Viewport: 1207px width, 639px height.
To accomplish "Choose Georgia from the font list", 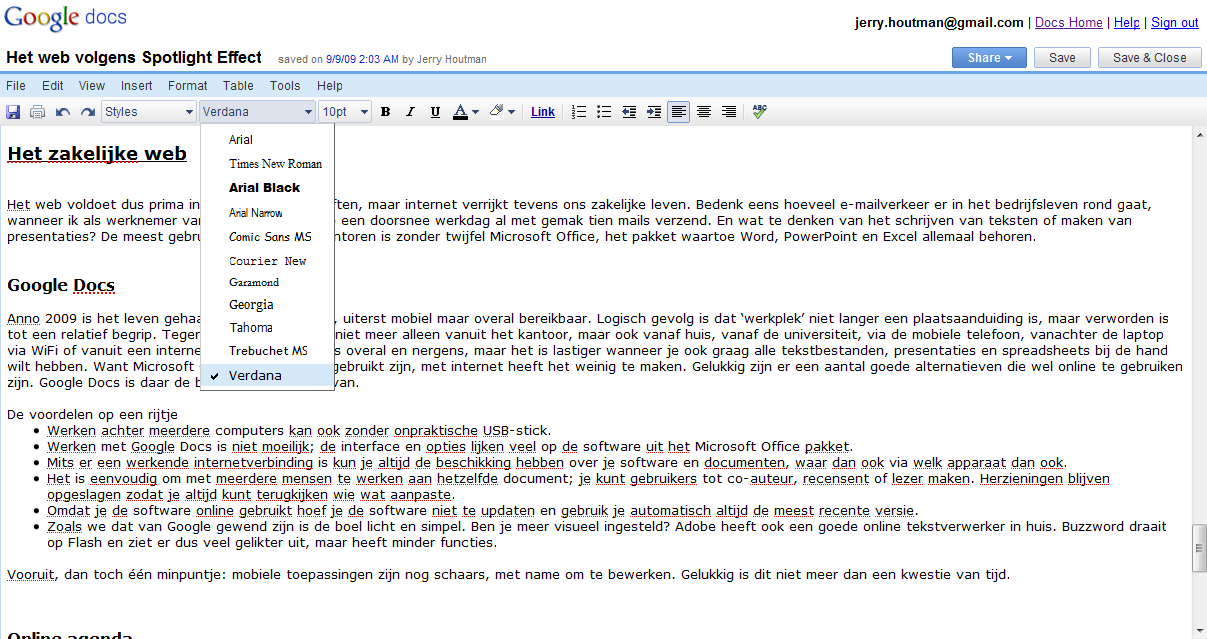I will tap(251, 305).
